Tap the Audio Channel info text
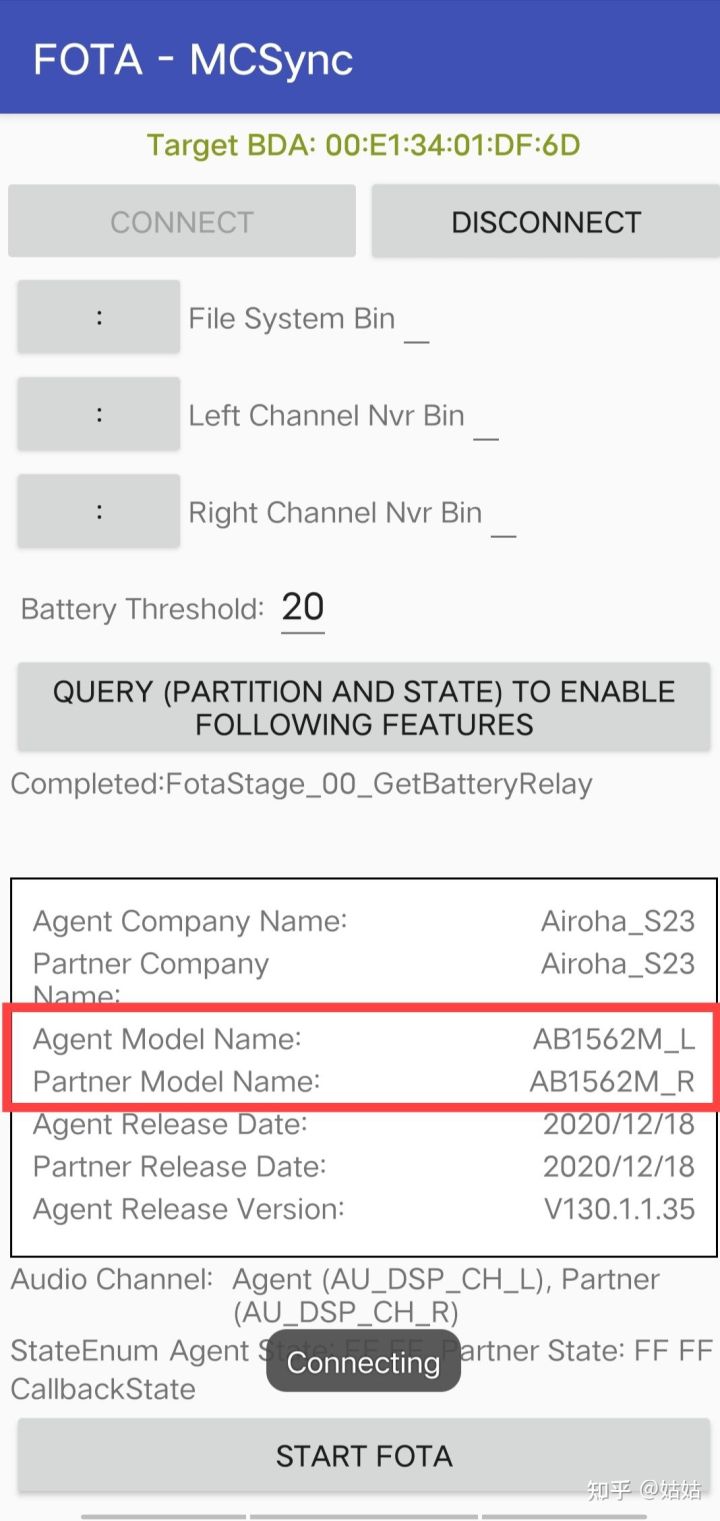Screen dimensions: 720x1521 336,1295
